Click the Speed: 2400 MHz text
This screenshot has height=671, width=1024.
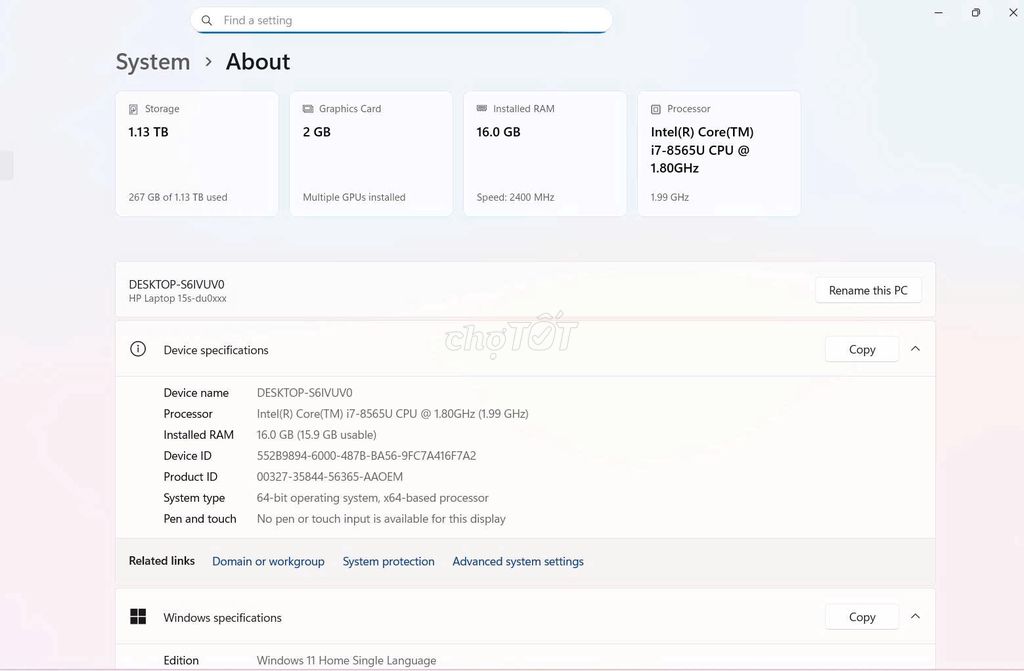coord(515,197)
